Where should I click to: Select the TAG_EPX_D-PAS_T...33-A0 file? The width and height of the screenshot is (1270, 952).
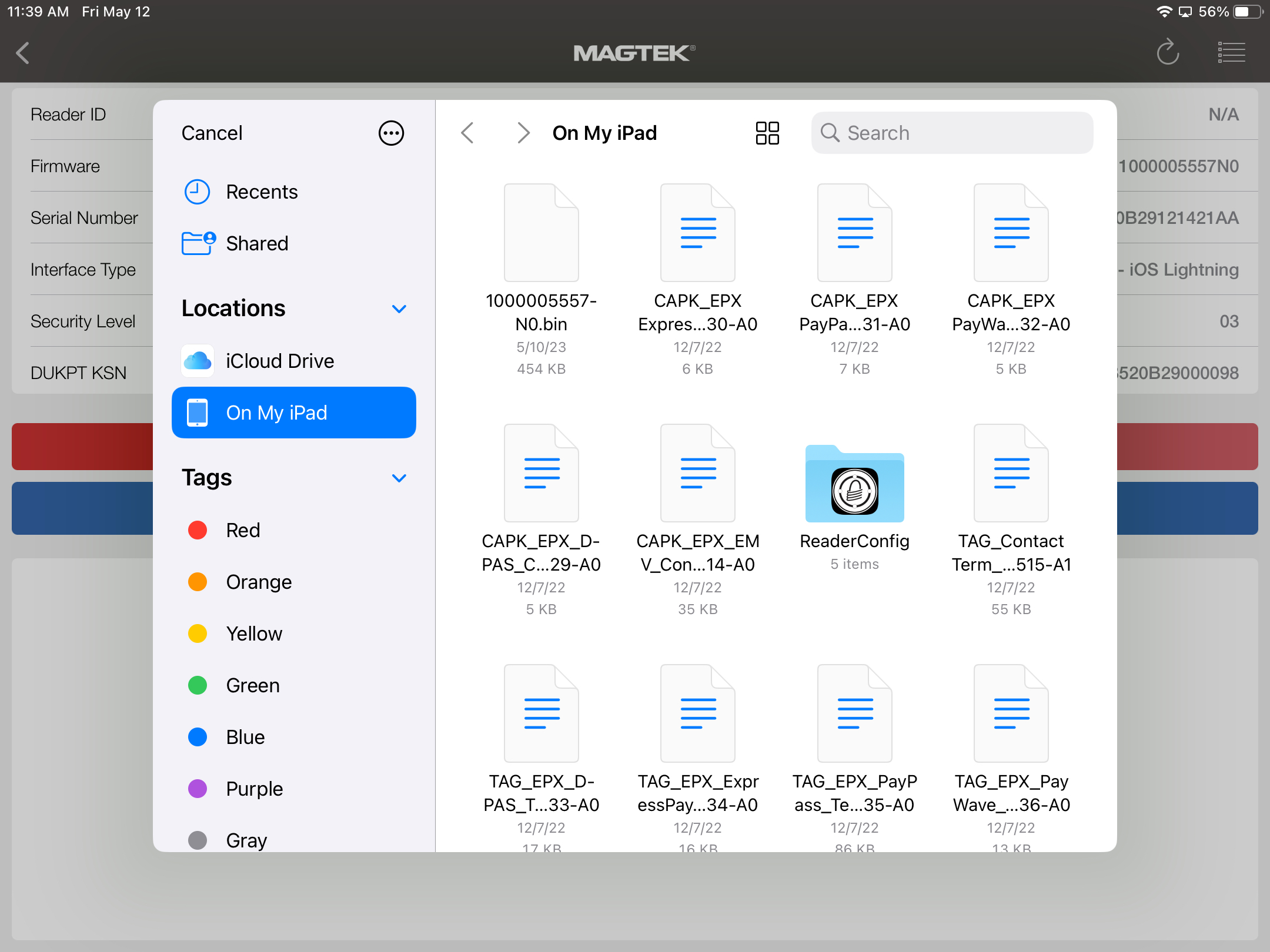541,758
